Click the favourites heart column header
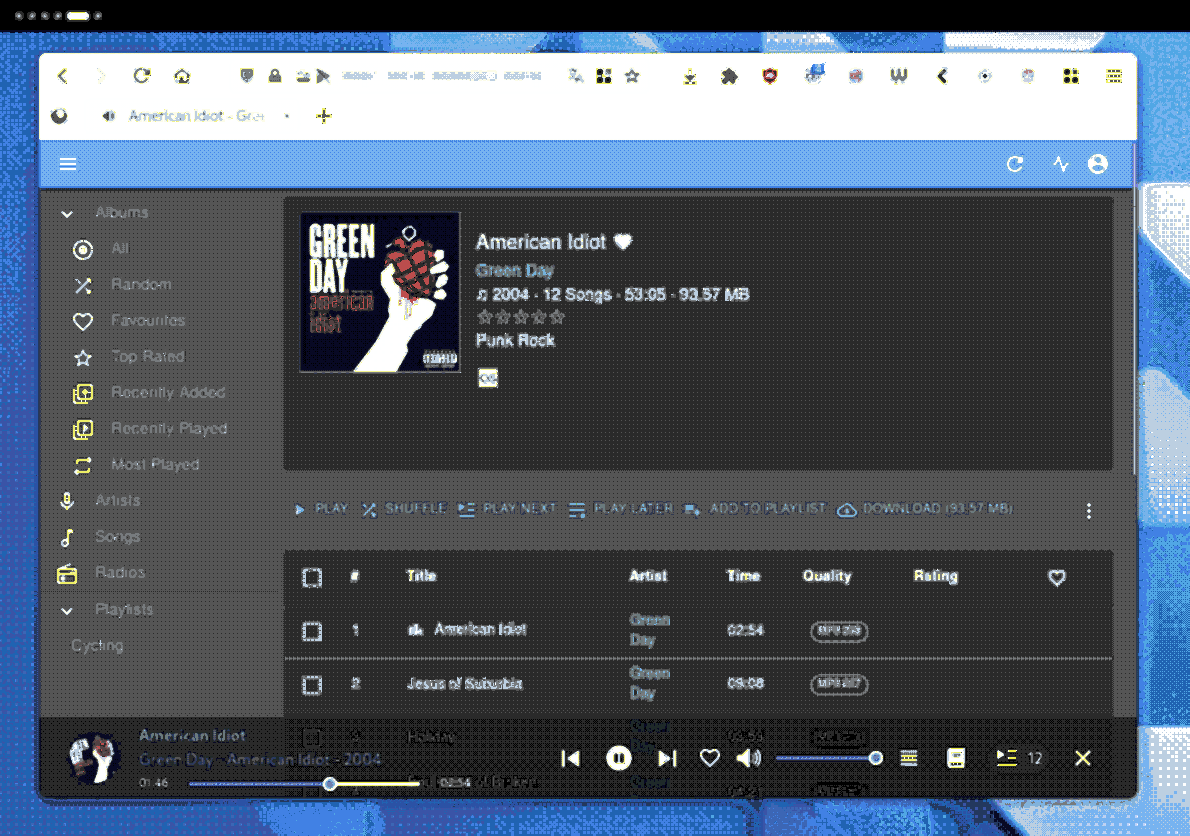The image size is (1190, 836). click(x=1057, y=578)
